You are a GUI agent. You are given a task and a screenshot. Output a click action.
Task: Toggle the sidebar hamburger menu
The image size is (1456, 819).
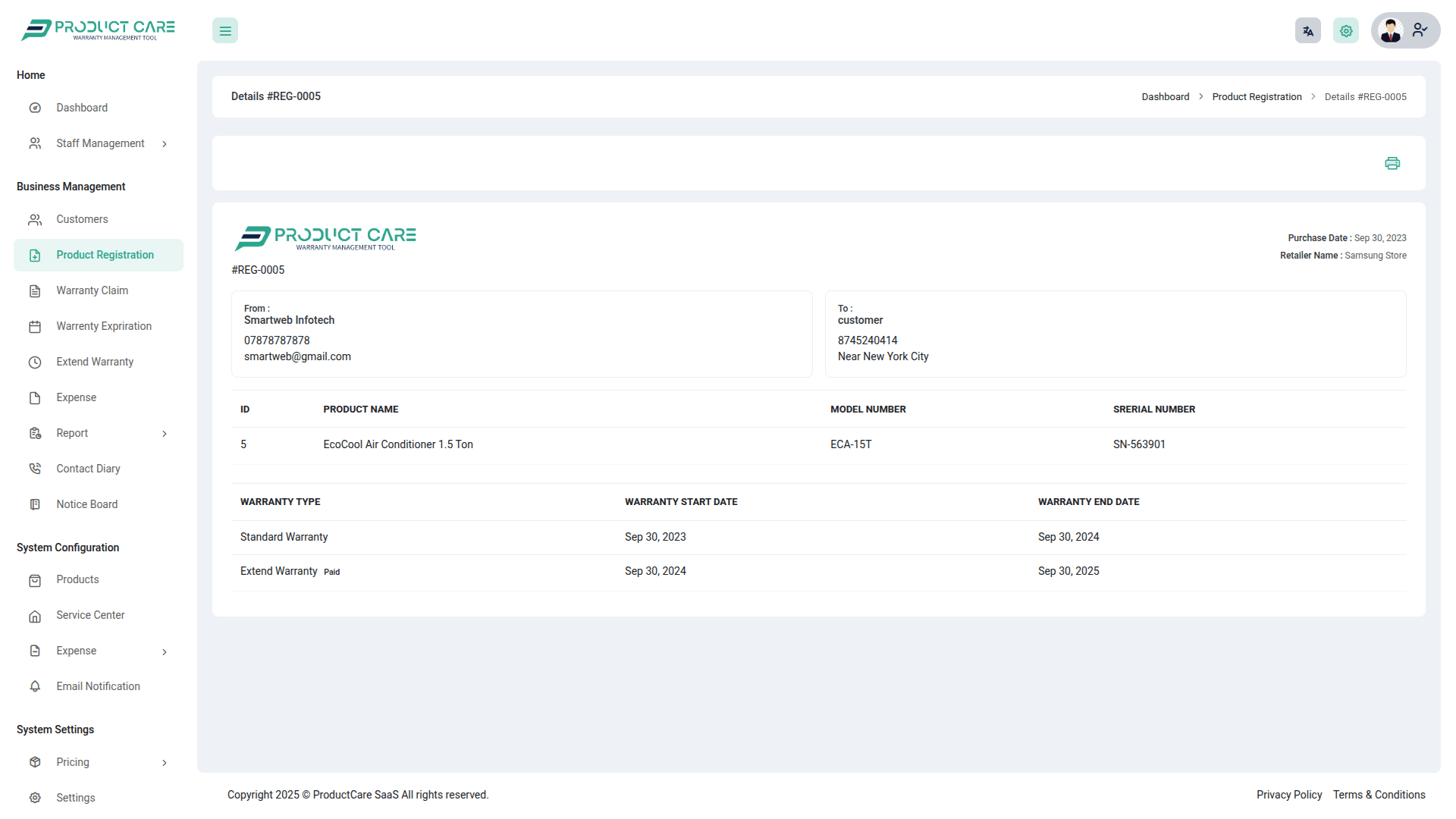point(225,31)
